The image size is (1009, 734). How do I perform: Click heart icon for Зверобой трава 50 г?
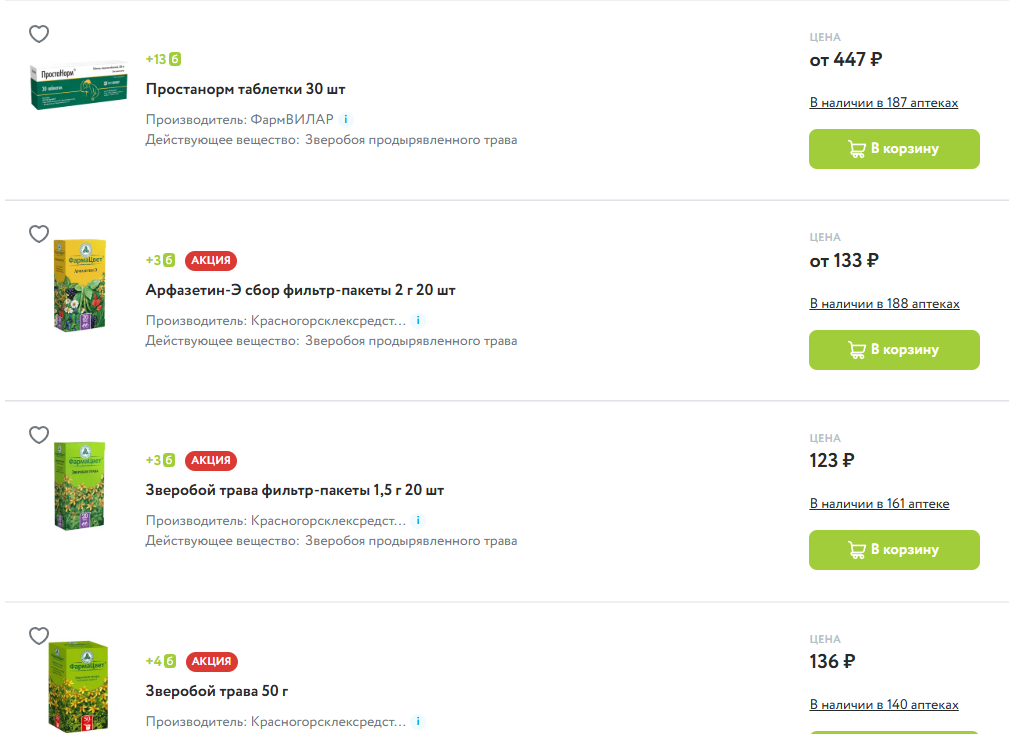[x=39, y=636]
